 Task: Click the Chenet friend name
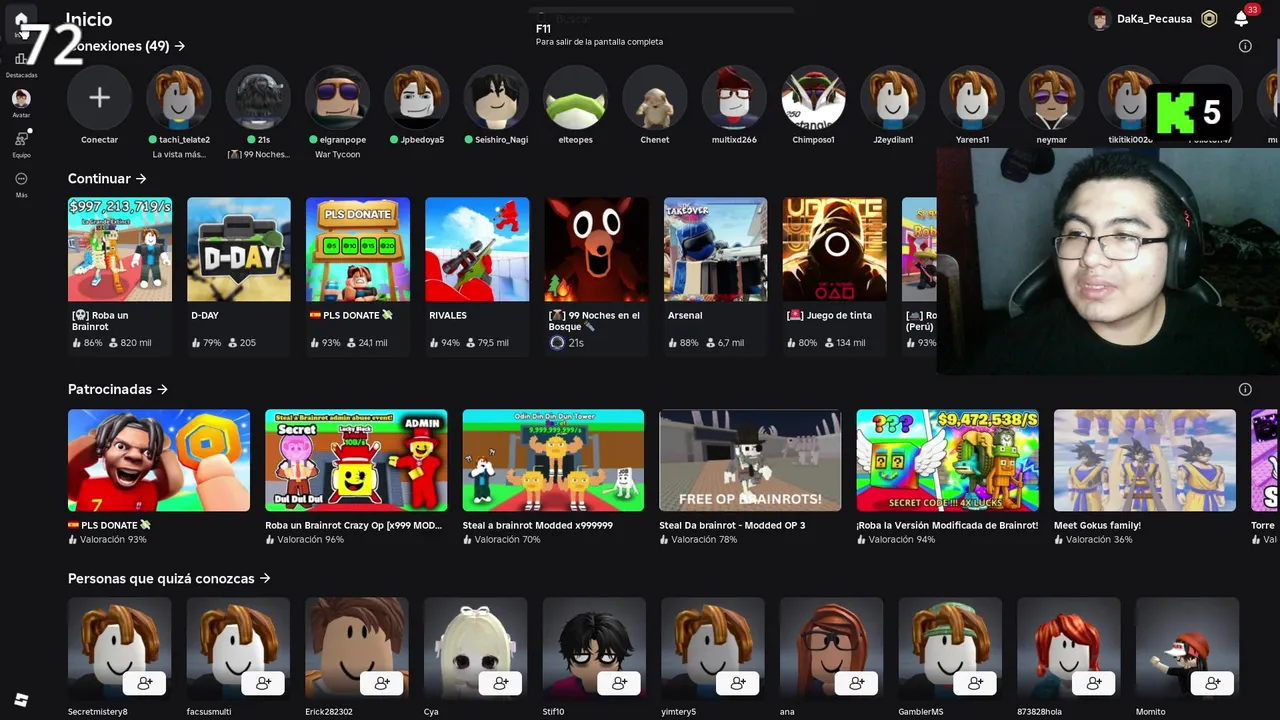(655, 140)
